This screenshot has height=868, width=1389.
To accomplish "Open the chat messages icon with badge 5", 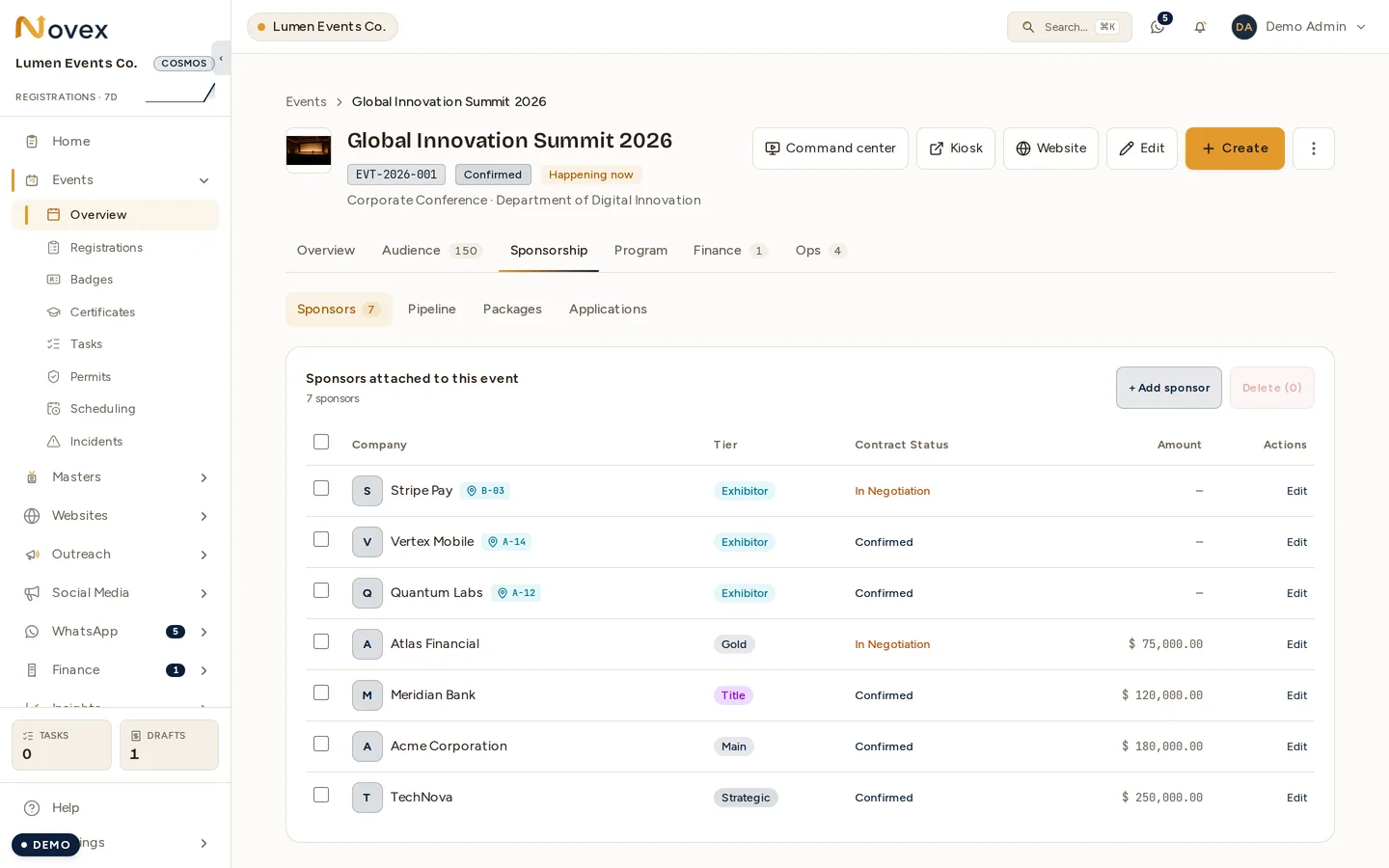I will tap(1157, 27).
